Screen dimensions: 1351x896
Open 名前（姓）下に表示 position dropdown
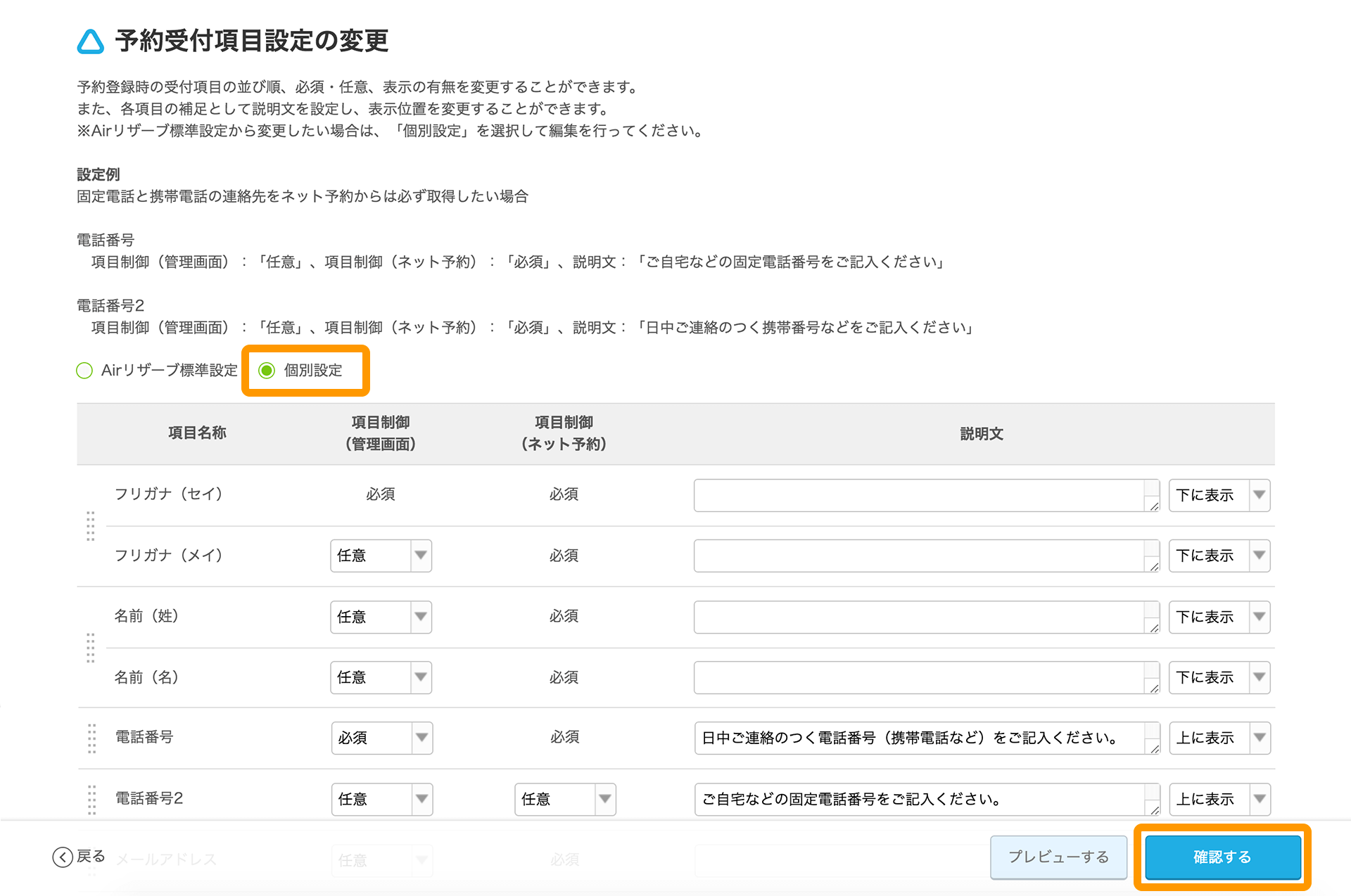(1219, 617)
